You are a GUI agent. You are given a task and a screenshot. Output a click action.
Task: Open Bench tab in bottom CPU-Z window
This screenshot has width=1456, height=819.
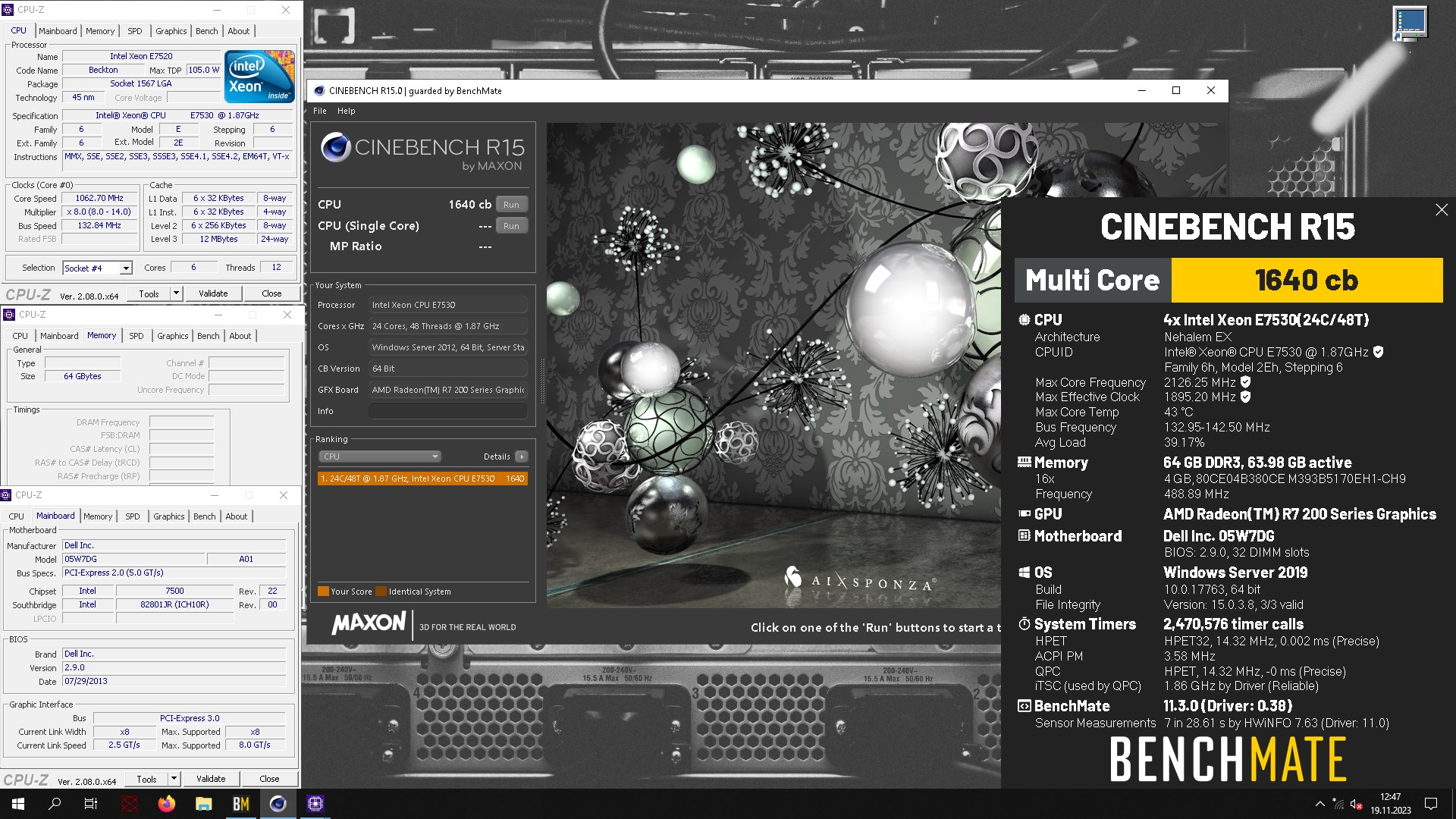205,516
